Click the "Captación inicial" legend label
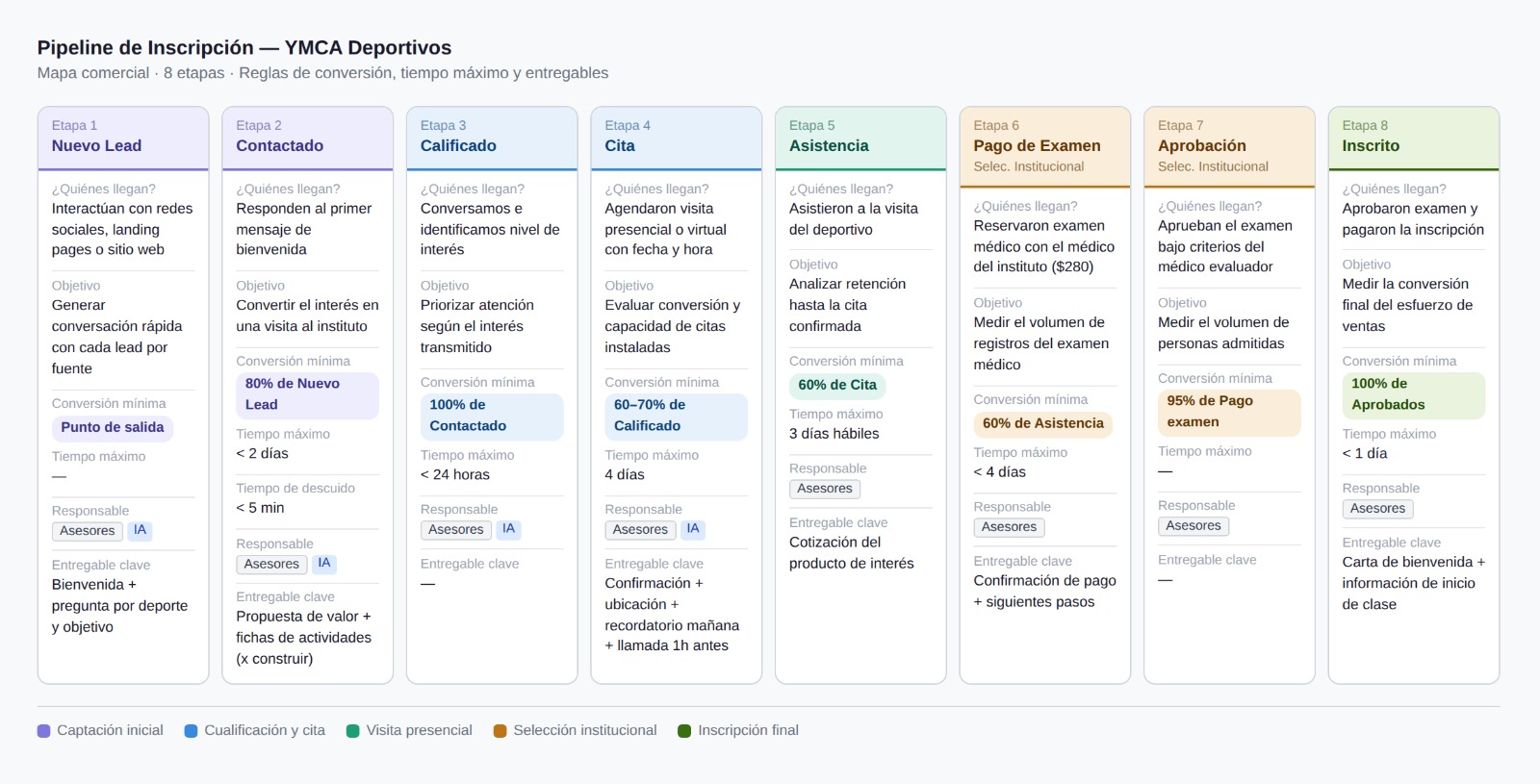This screenshot has height=784, width=1540. (x=110, y=731)
